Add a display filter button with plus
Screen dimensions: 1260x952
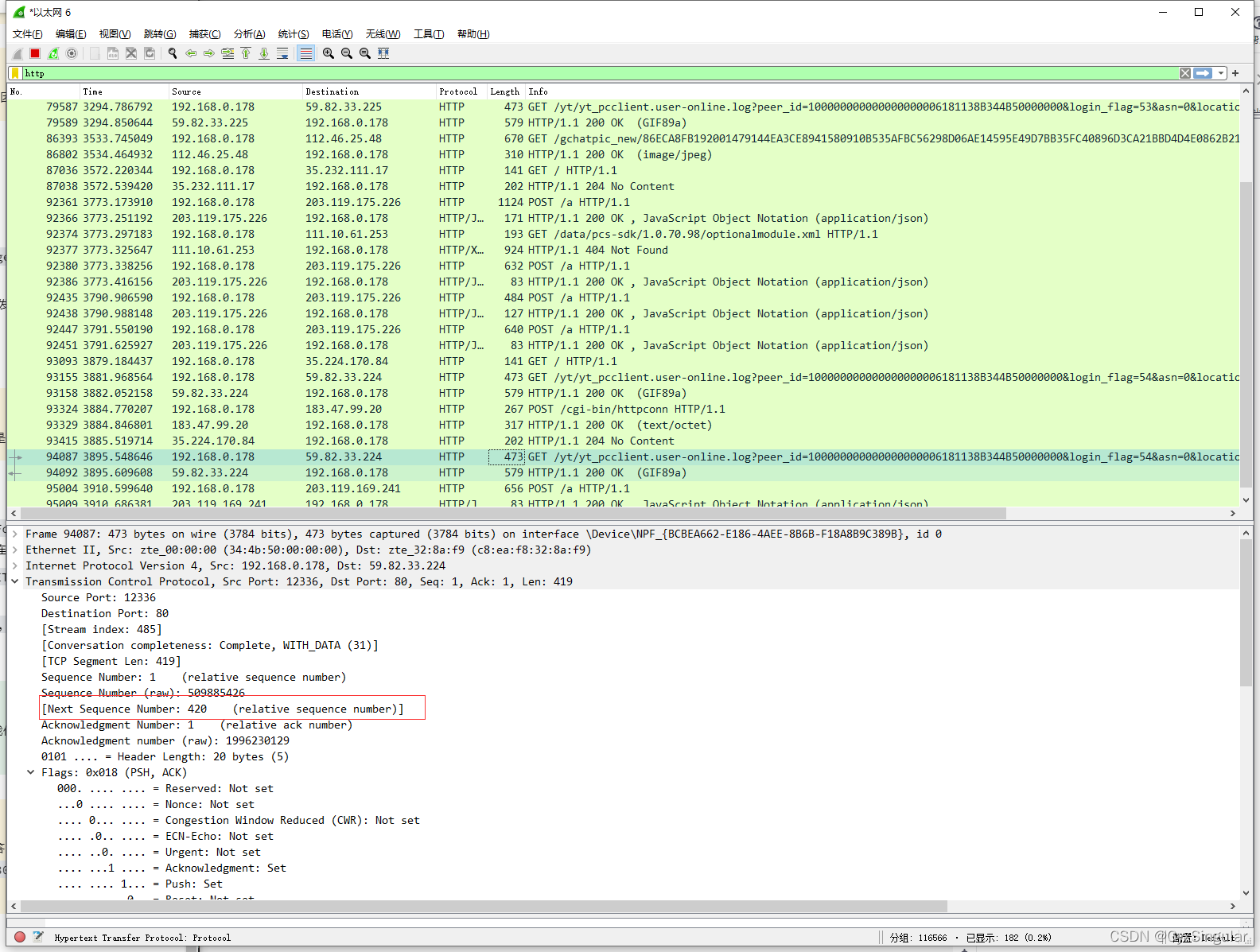point(1235,73)
